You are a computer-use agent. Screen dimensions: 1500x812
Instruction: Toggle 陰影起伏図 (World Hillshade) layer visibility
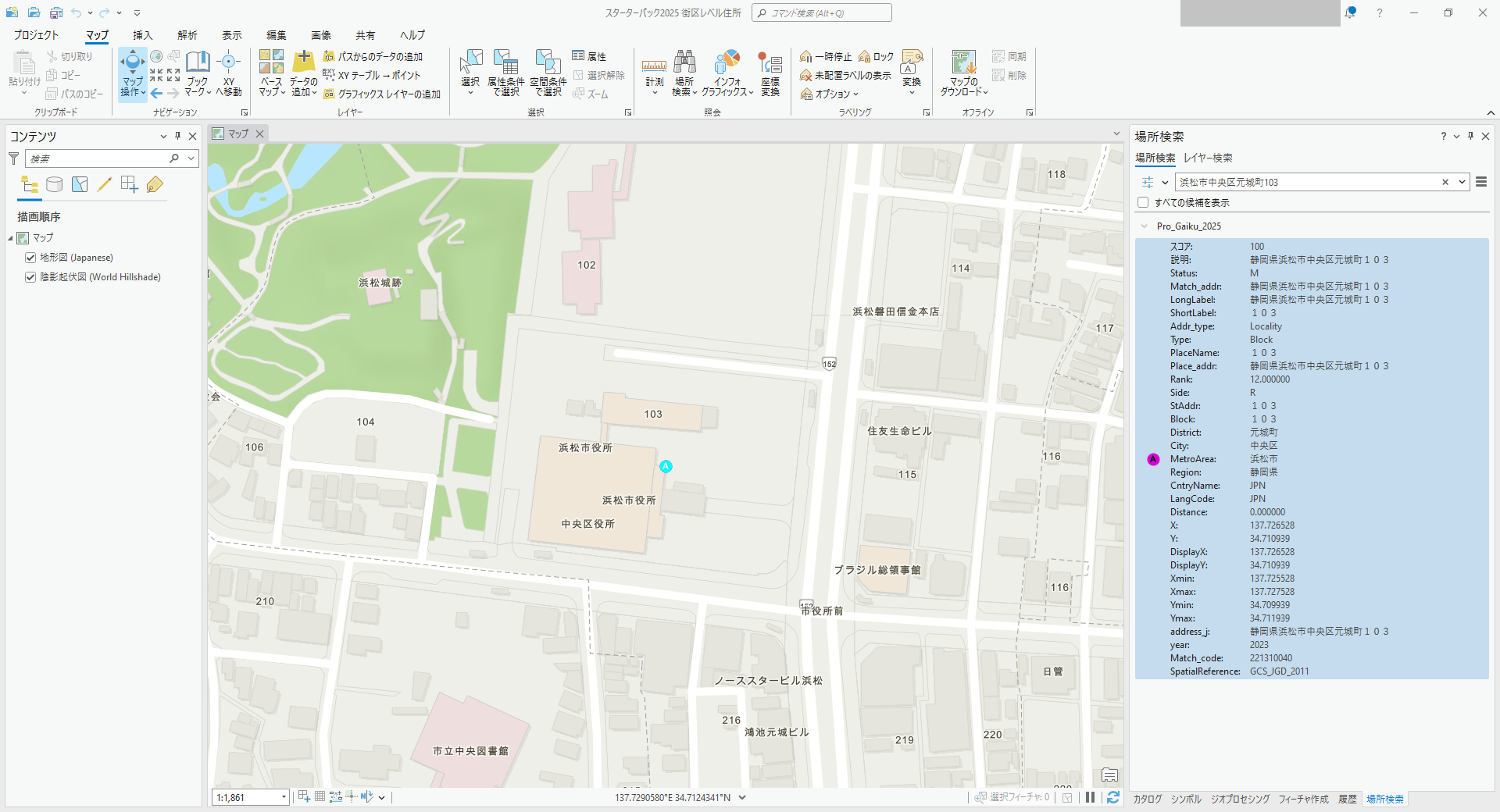pos(30,277)
